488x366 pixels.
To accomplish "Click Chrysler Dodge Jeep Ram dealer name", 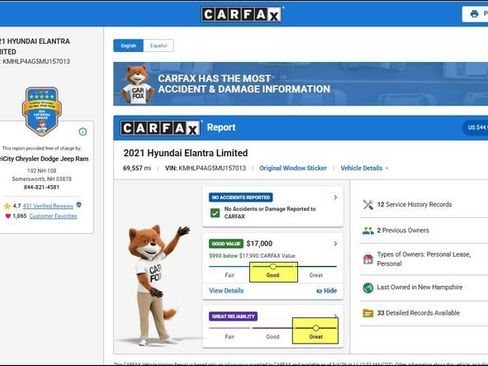I will click(44, 159).
